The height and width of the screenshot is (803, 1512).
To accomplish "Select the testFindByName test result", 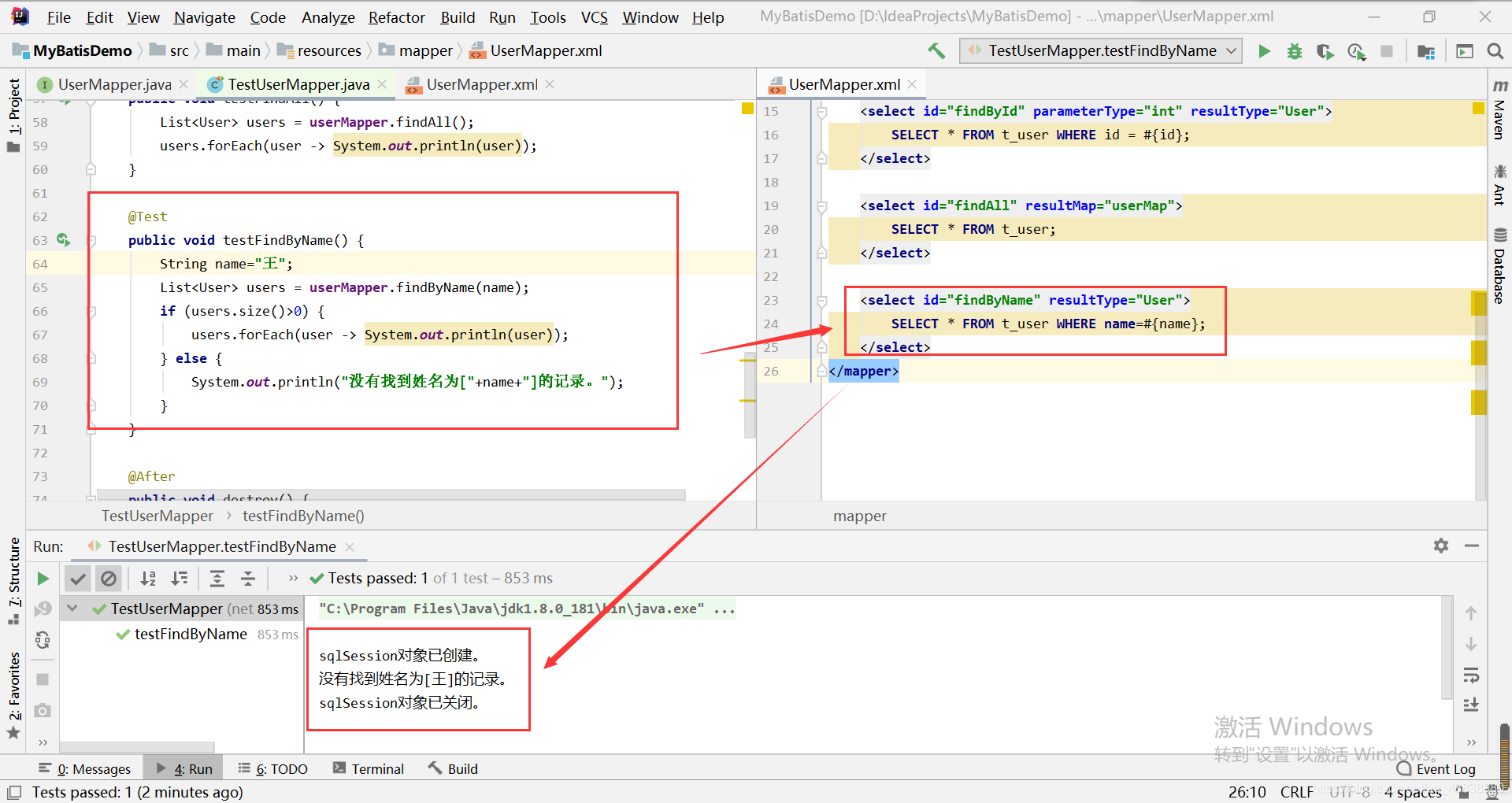I will 191,635.
